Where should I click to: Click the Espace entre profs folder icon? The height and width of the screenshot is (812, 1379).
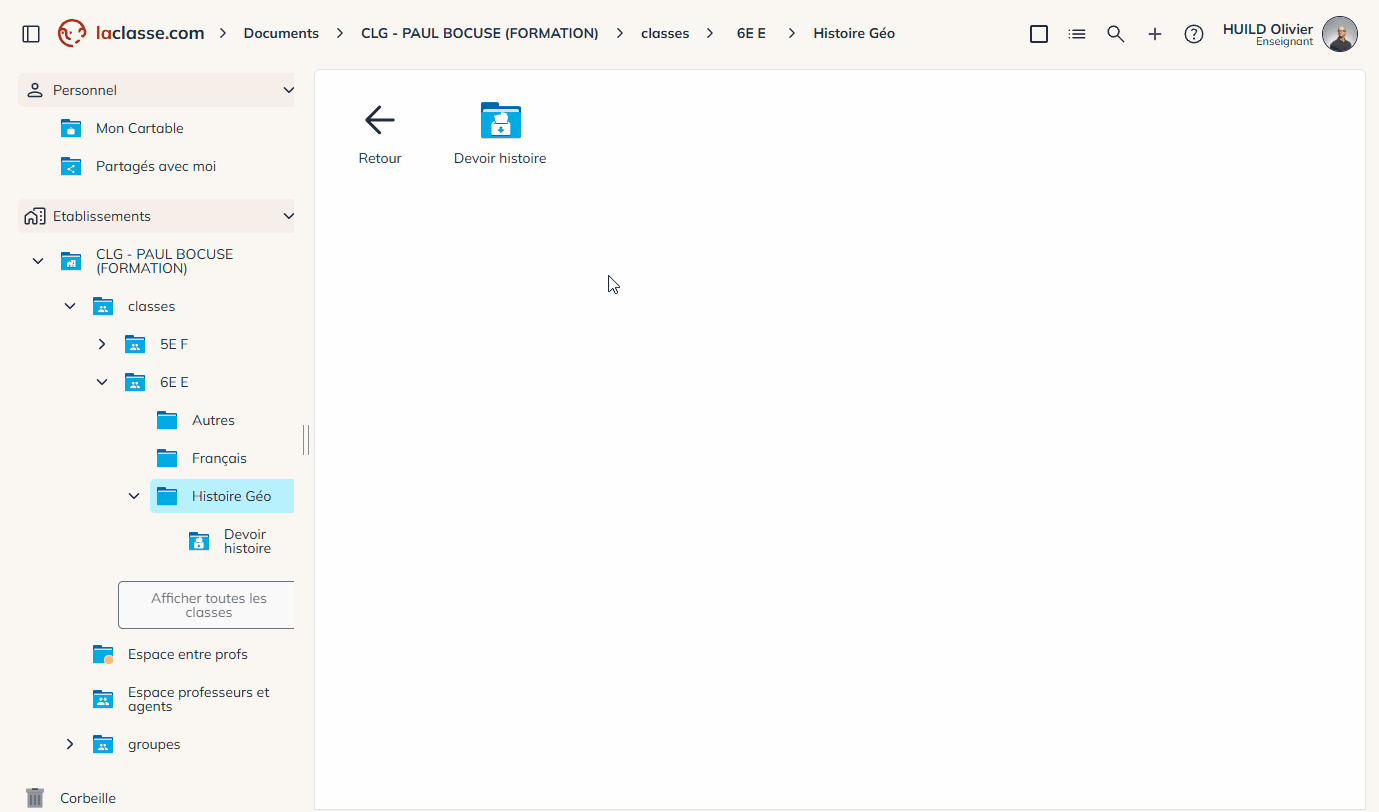click(x=103, y=654)
